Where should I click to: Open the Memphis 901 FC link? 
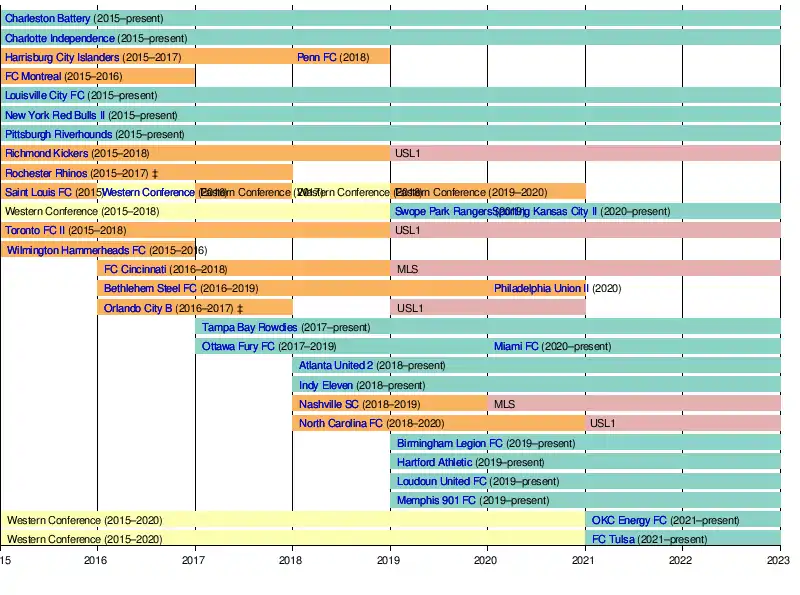click(x=436, y=501)
